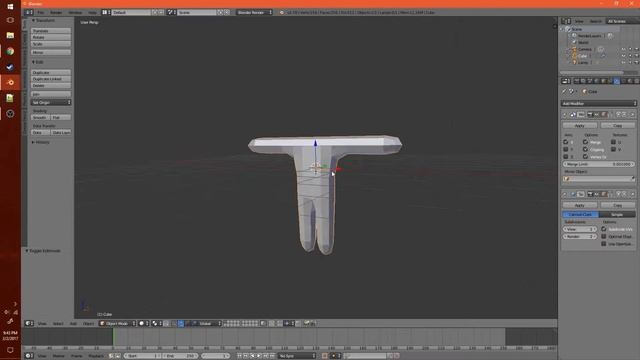
Task: Open File Explorer from the taskbar
Action: pyautogui.click(x=10, y=36)
